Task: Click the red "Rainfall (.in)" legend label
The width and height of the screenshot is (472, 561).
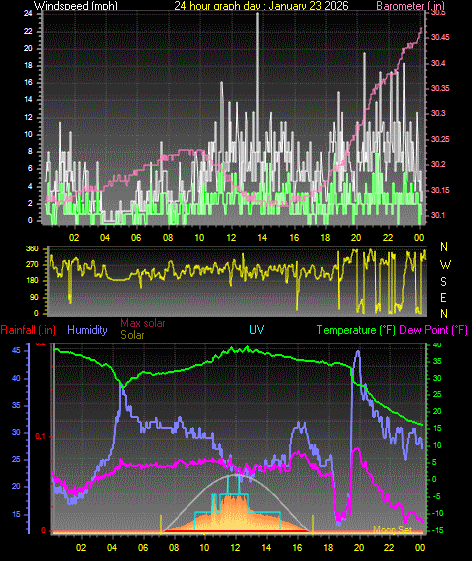Action: coord(28,330)
